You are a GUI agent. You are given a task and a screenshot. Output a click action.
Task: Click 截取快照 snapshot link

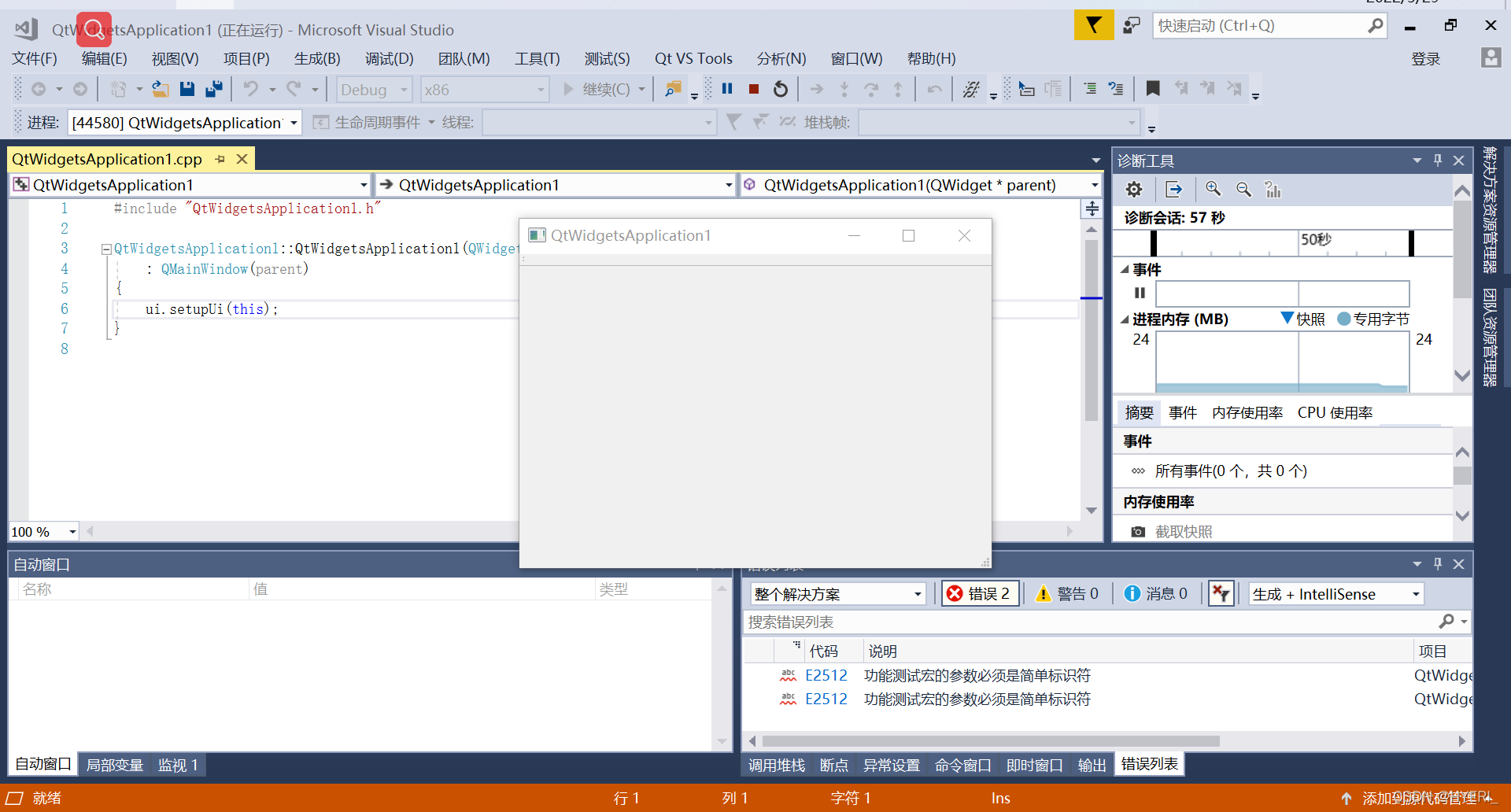[1184, 532]
